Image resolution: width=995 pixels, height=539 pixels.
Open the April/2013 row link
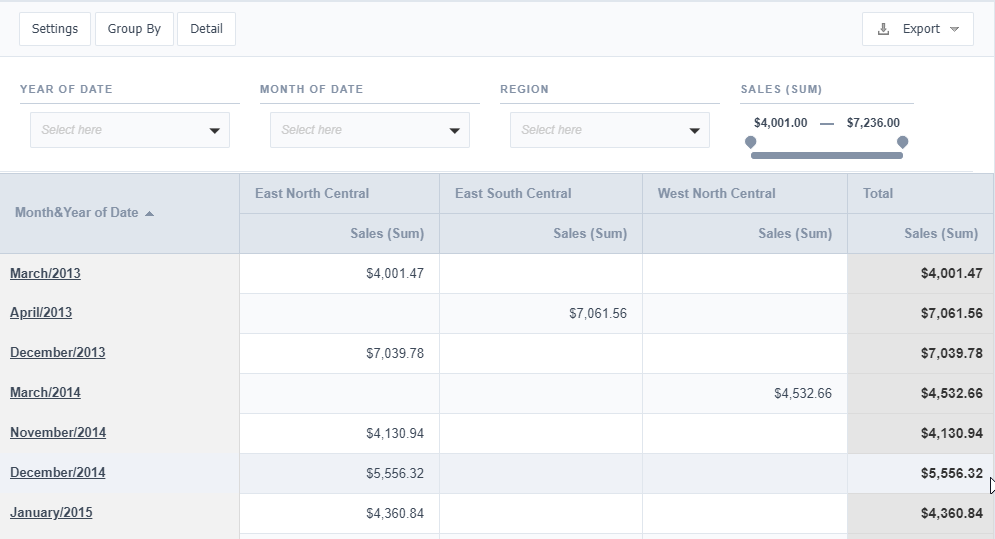(x=41, y=313)
